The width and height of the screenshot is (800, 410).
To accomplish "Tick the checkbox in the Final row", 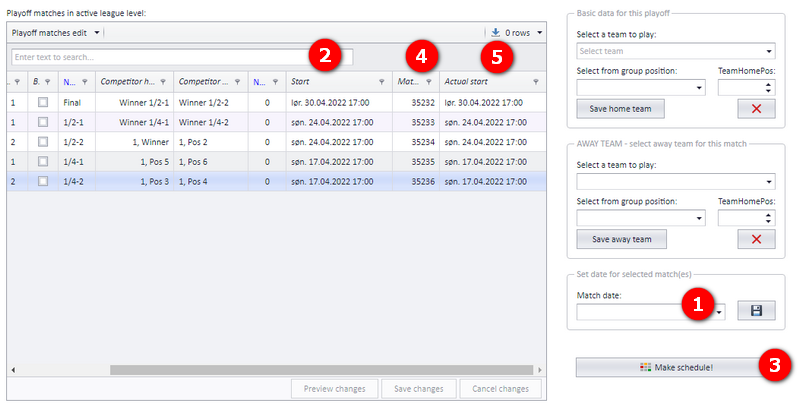I will [x=43, y=102].
